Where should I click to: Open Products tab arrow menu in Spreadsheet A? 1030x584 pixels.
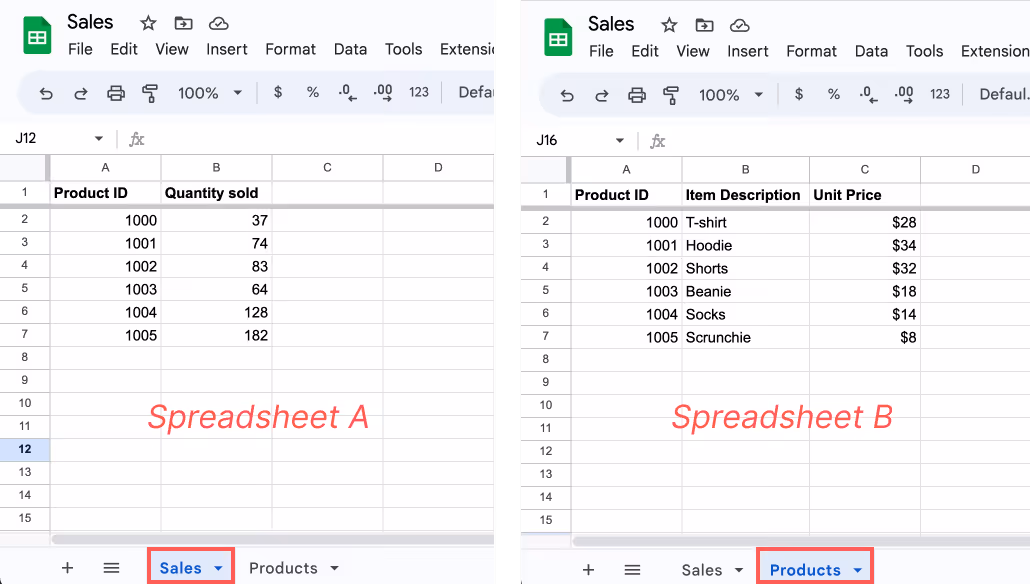tap(334, 568)
